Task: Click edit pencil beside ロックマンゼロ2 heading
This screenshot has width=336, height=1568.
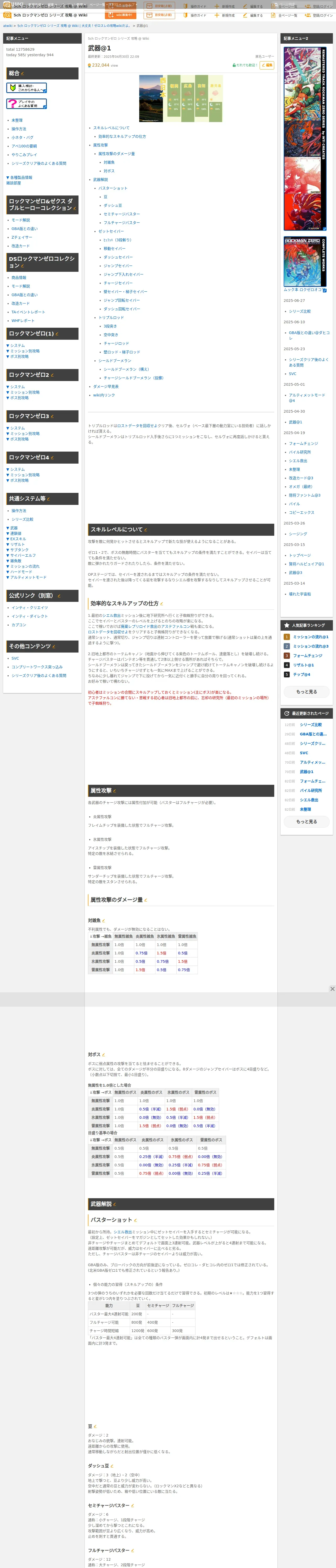Action: pos(52,375)
